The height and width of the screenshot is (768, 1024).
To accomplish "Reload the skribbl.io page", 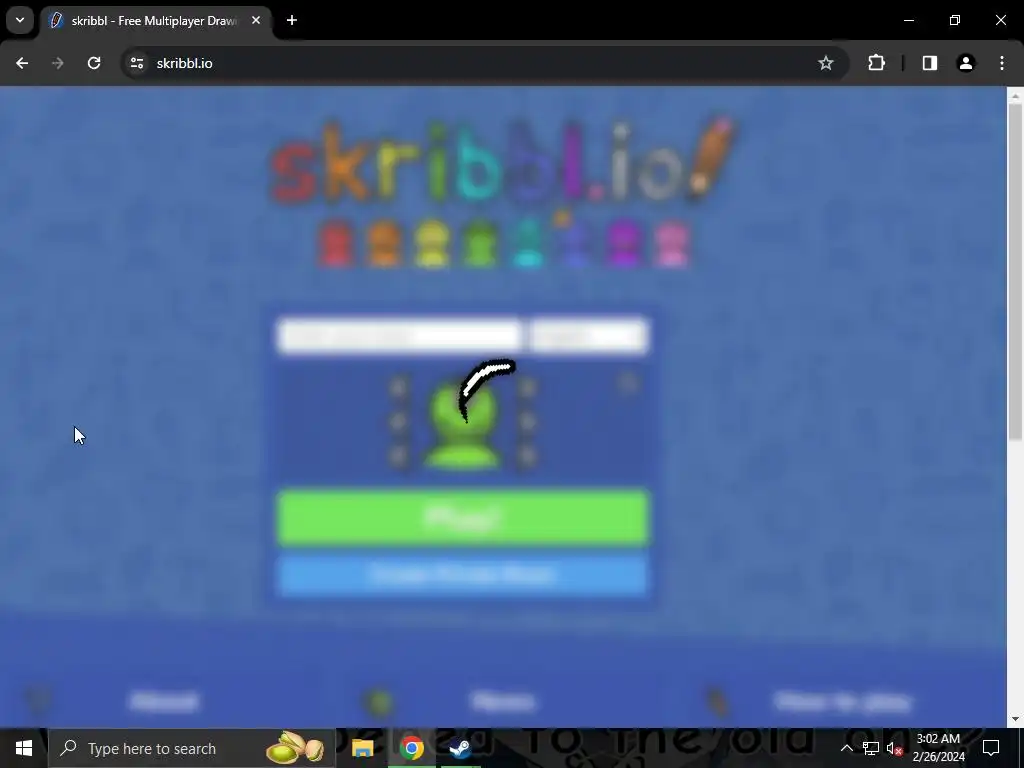I will [94, 63].
